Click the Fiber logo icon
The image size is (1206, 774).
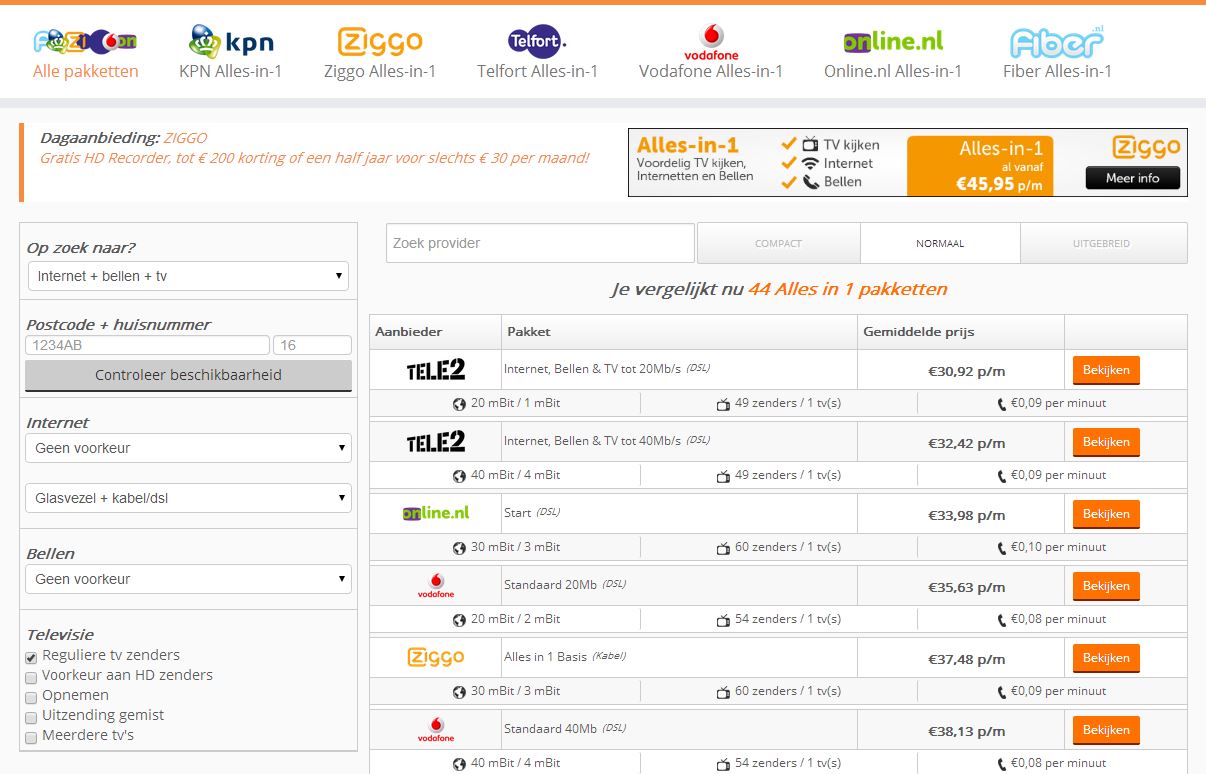pyautogui.click(x=1057, y=41)
